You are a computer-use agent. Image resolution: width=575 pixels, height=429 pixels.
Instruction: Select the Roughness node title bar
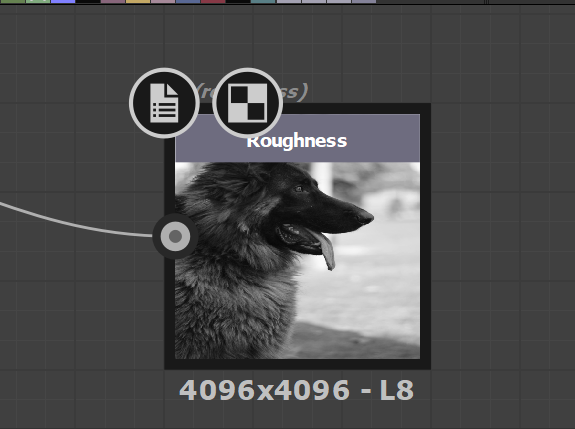coord(297,138)
